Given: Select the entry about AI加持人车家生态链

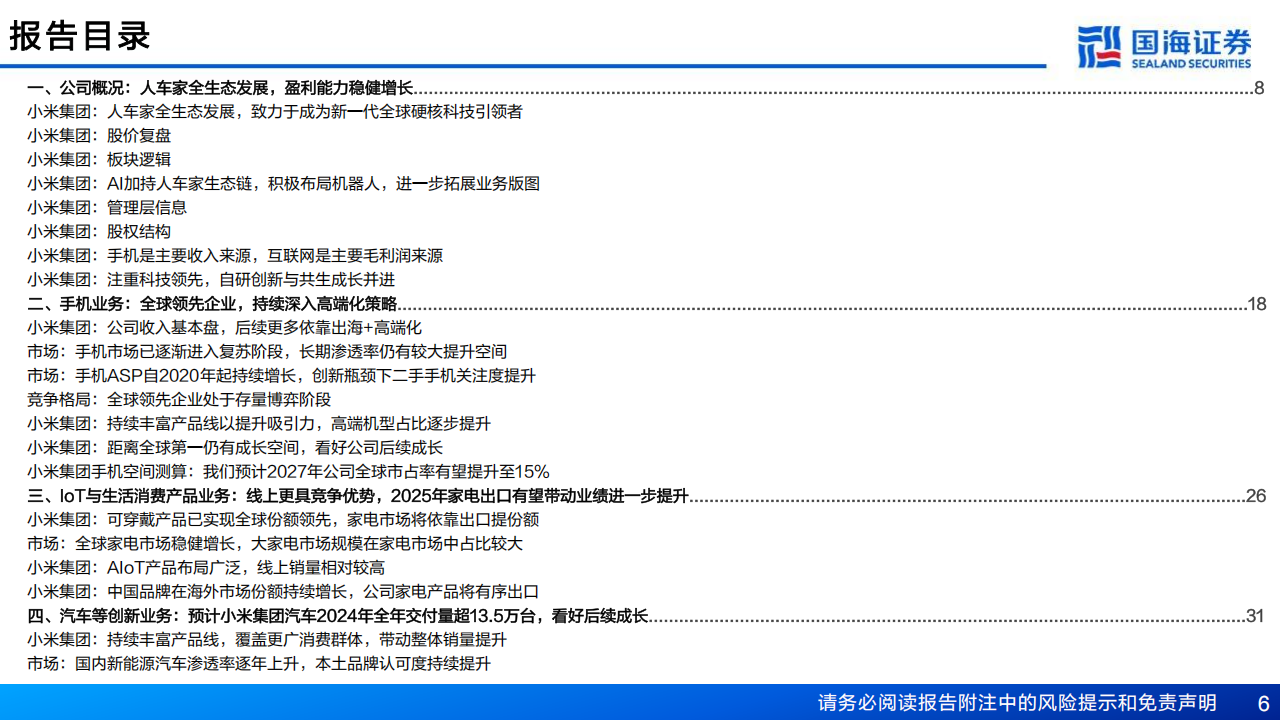Looking at the screenshot, I should [x=284, y=184].
